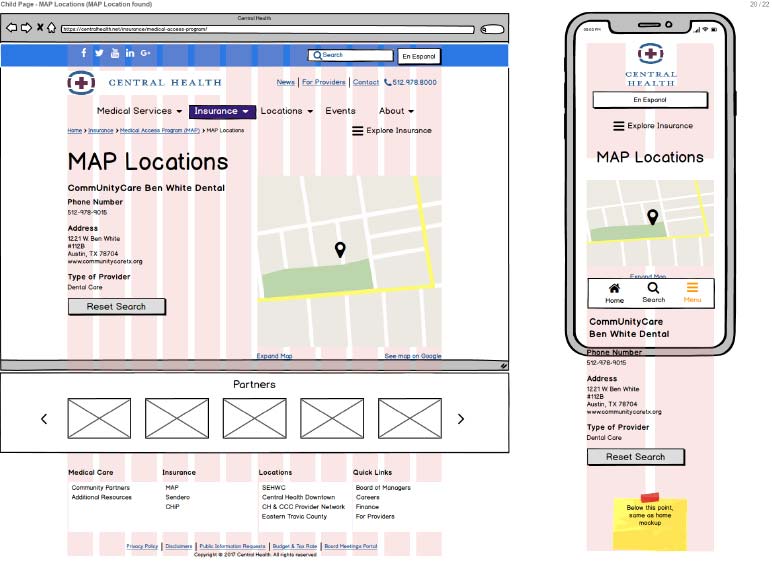Click See map on Google link
The width and height of the screenshot is (772, 563).
pyautogui.click(x=413, y=356)
